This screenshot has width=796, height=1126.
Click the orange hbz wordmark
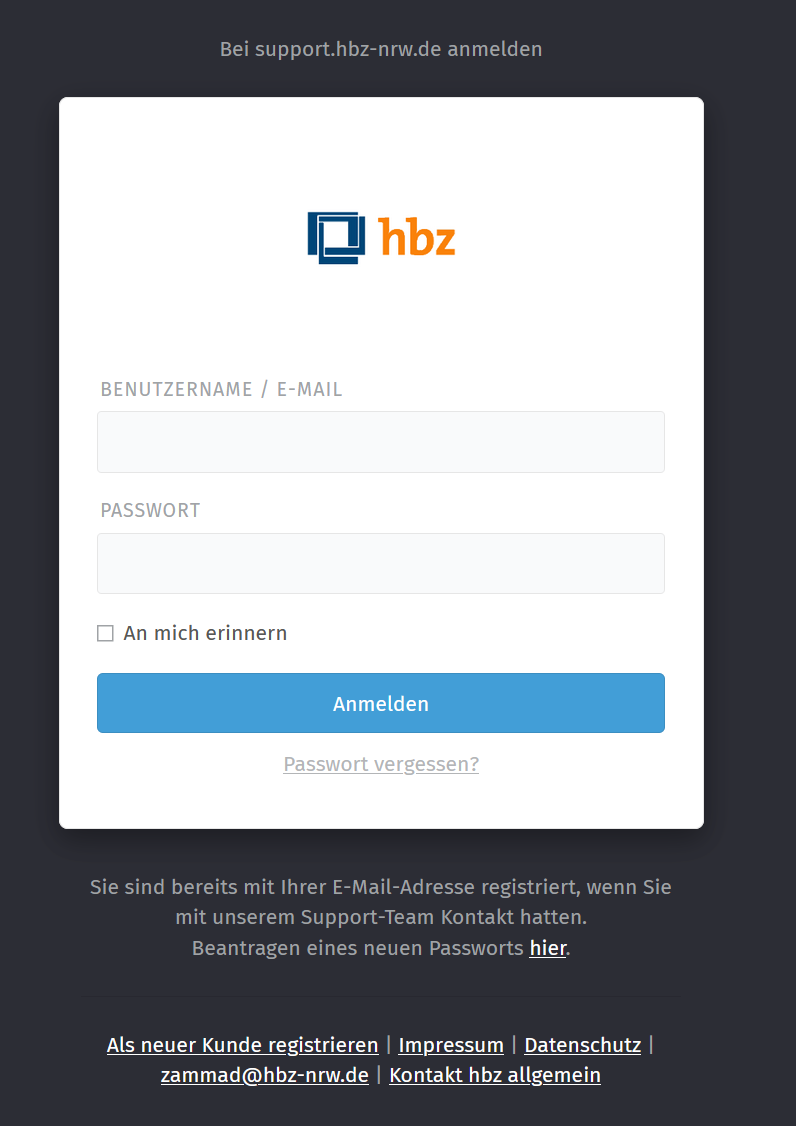tap(417, 236)
